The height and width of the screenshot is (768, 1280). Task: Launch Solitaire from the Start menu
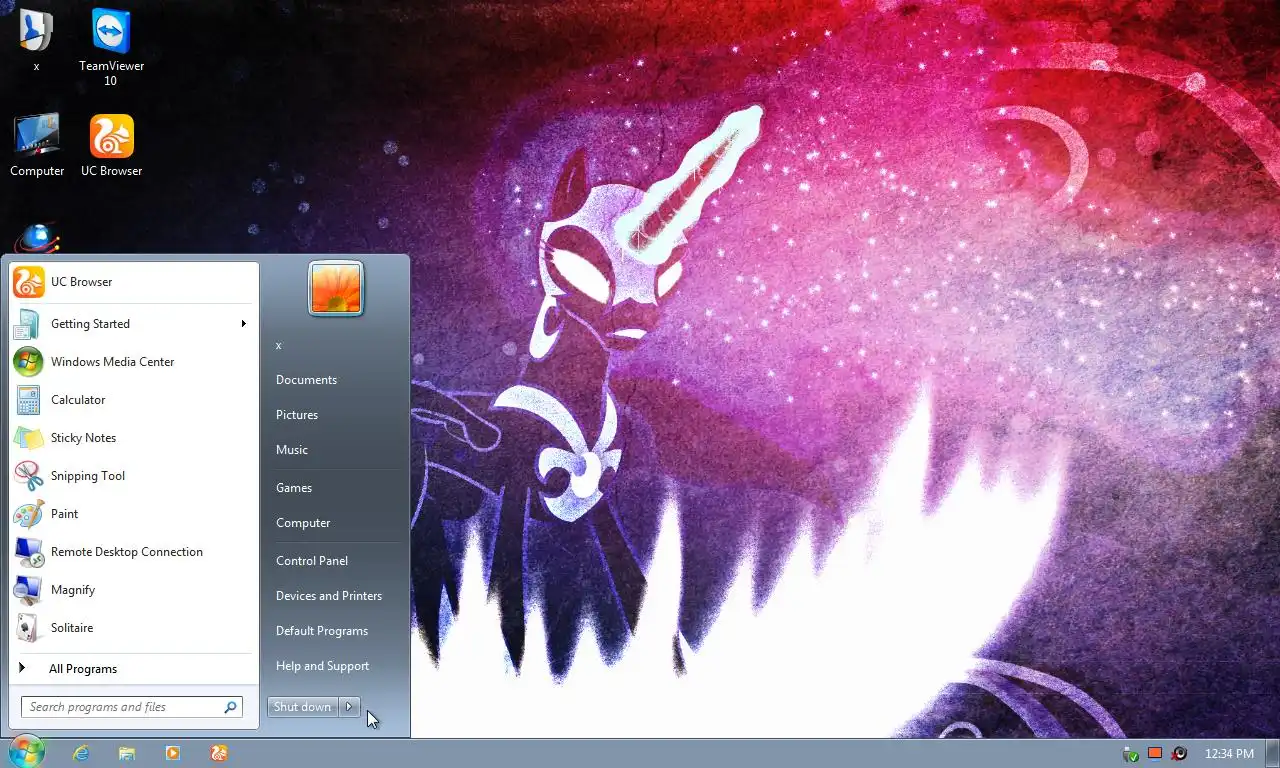click(133, 628)
